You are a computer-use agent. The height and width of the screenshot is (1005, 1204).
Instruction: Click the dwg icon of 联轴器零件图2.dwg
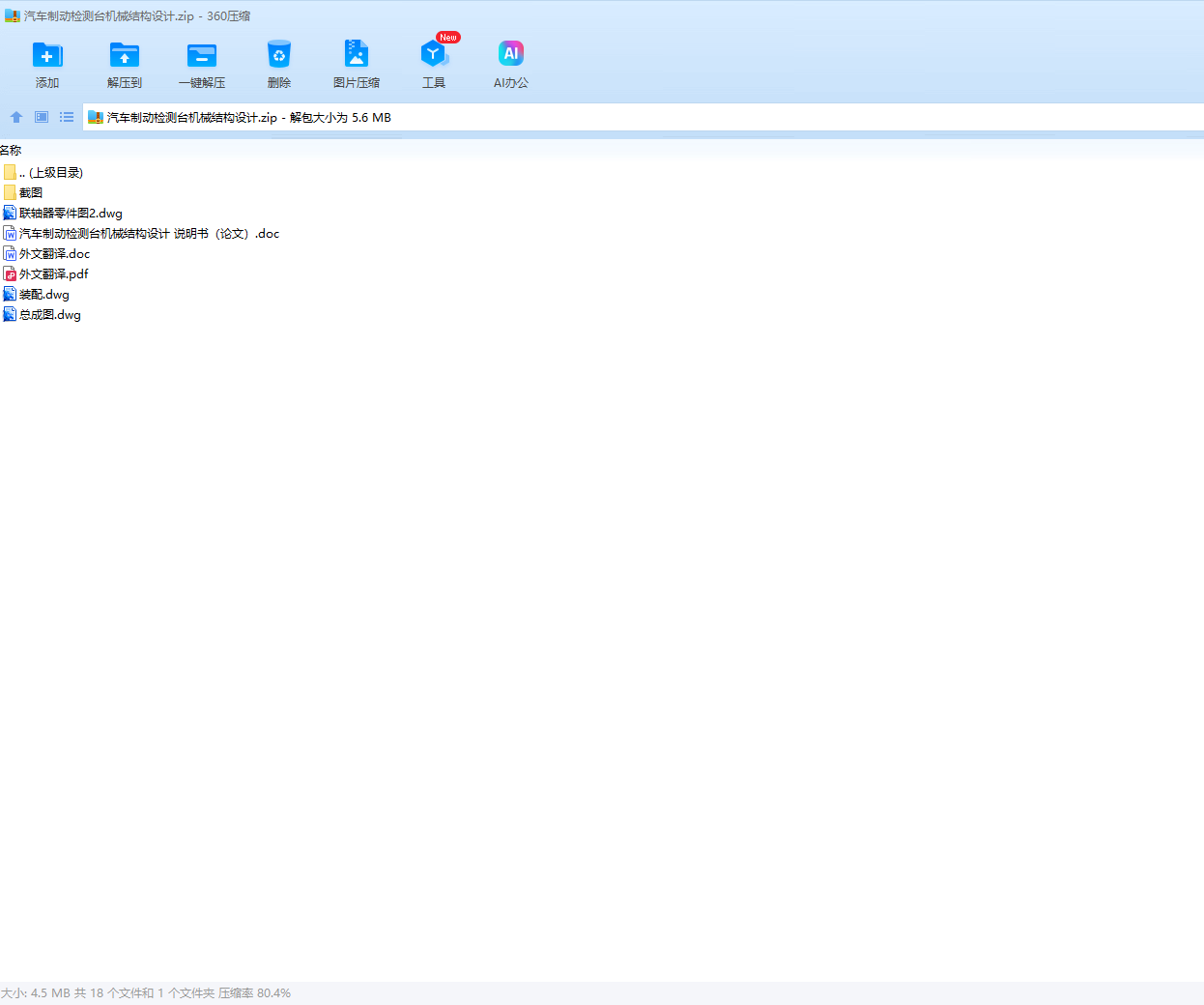[x=10, y=213]
